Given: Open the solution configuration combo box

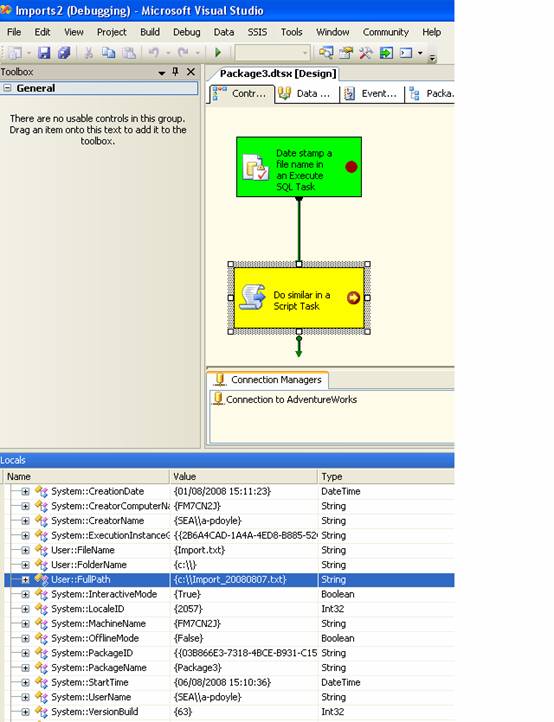Looking at the screenshot, I should click(x=272, y=53).
